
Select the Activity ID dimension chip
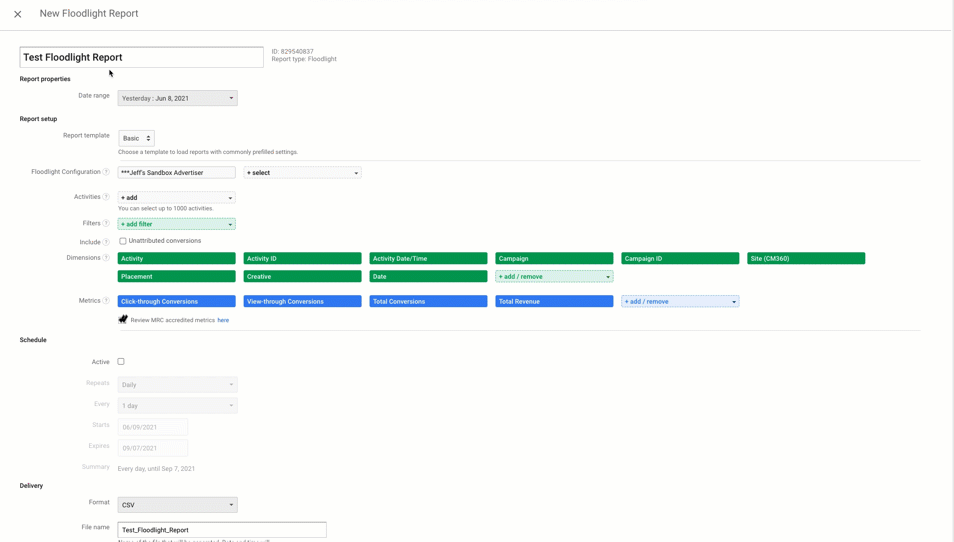click(x=302, y=259)
